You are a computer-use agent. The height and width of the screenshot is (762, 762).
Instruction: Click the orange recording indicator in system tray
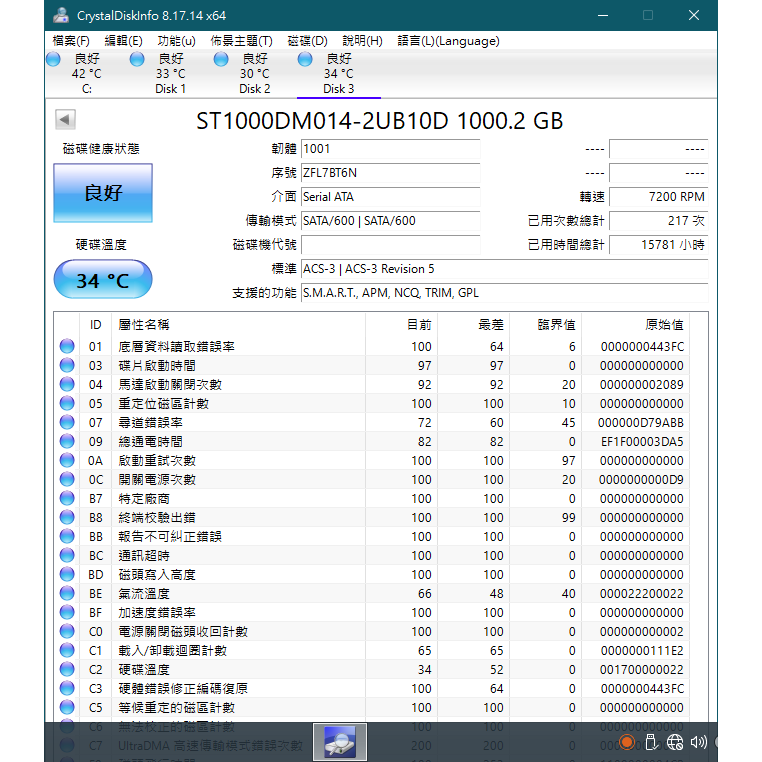coord(627,742)
